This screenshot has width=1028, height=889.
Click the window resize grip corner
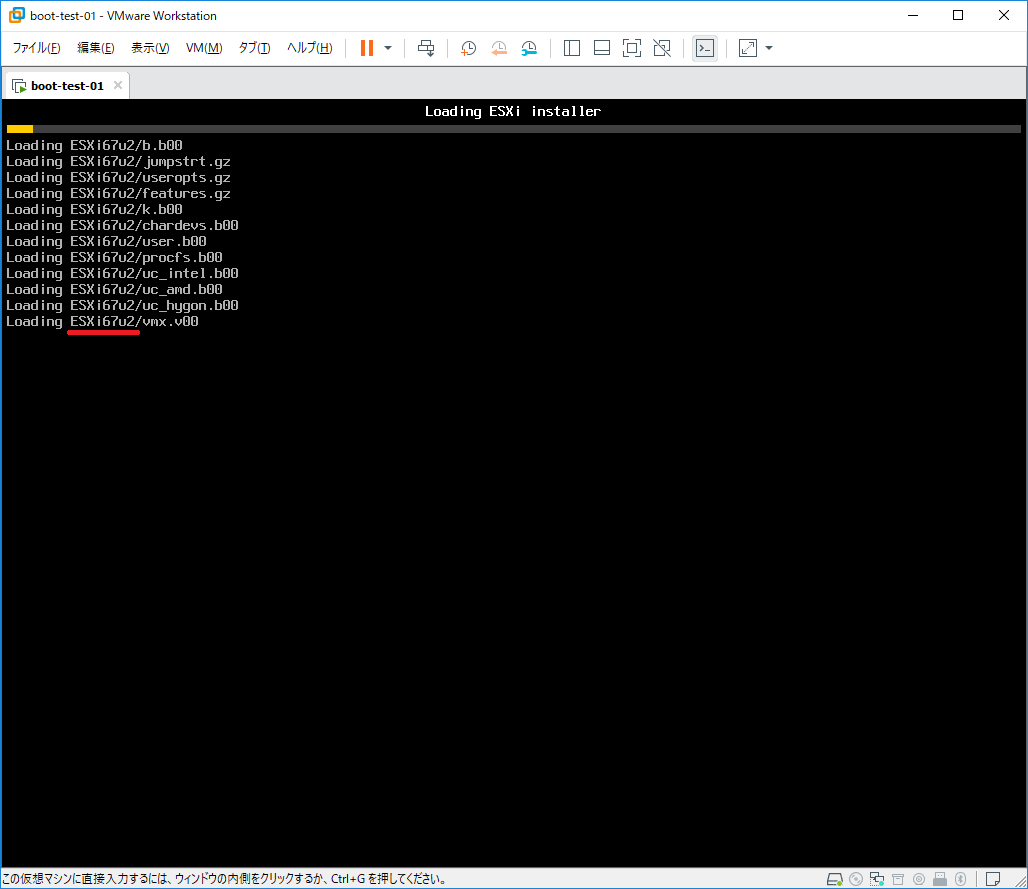pos(1020,882)
